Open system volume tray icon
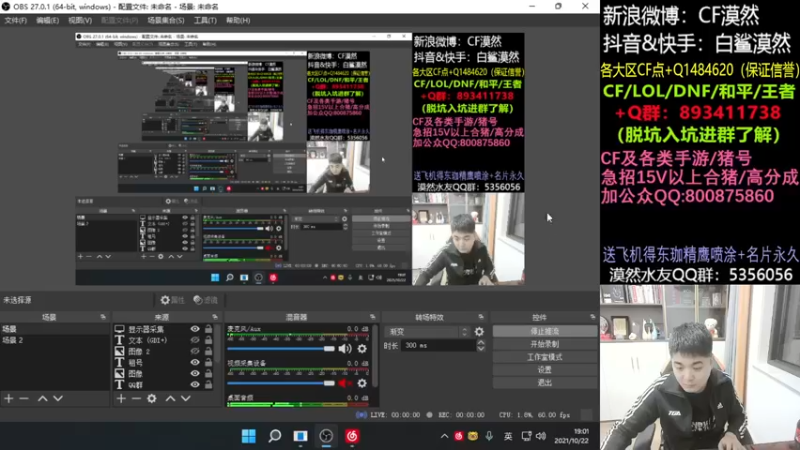Viewport: 800px width, 450px height. [541, 436]
